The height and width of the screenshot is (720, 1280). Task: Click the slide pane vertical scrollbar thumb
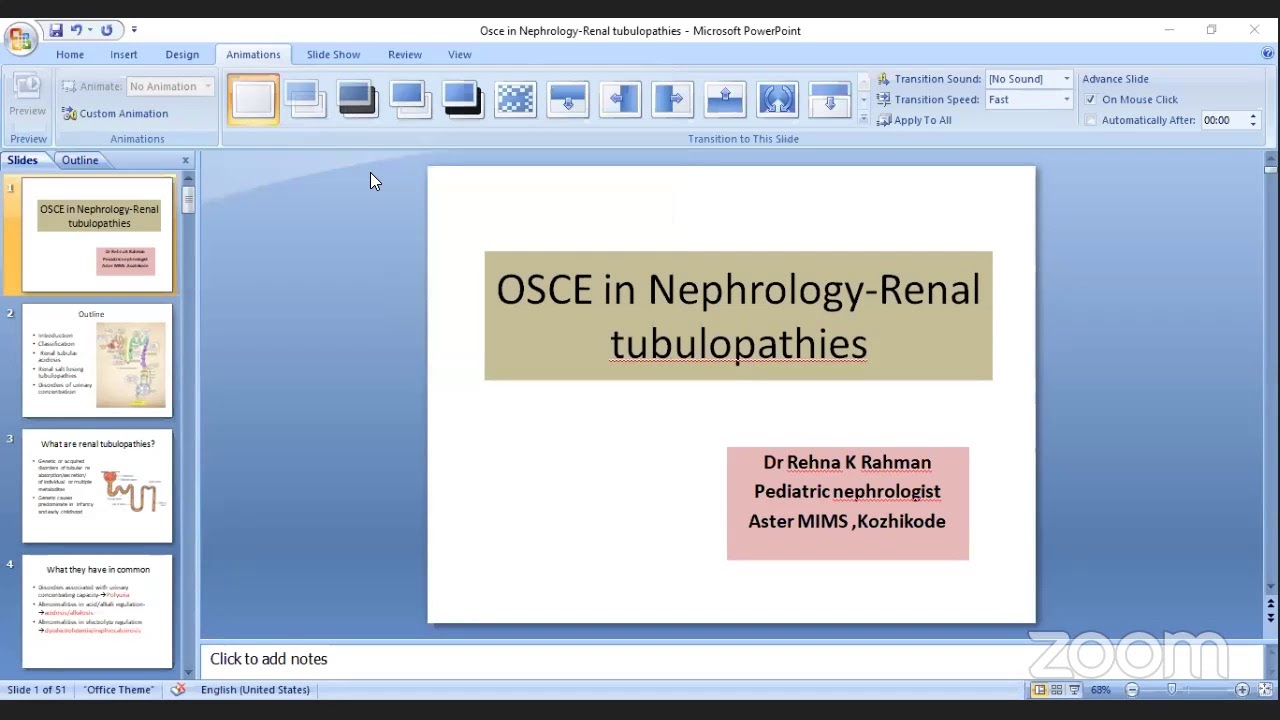[x=1271, y=170]
